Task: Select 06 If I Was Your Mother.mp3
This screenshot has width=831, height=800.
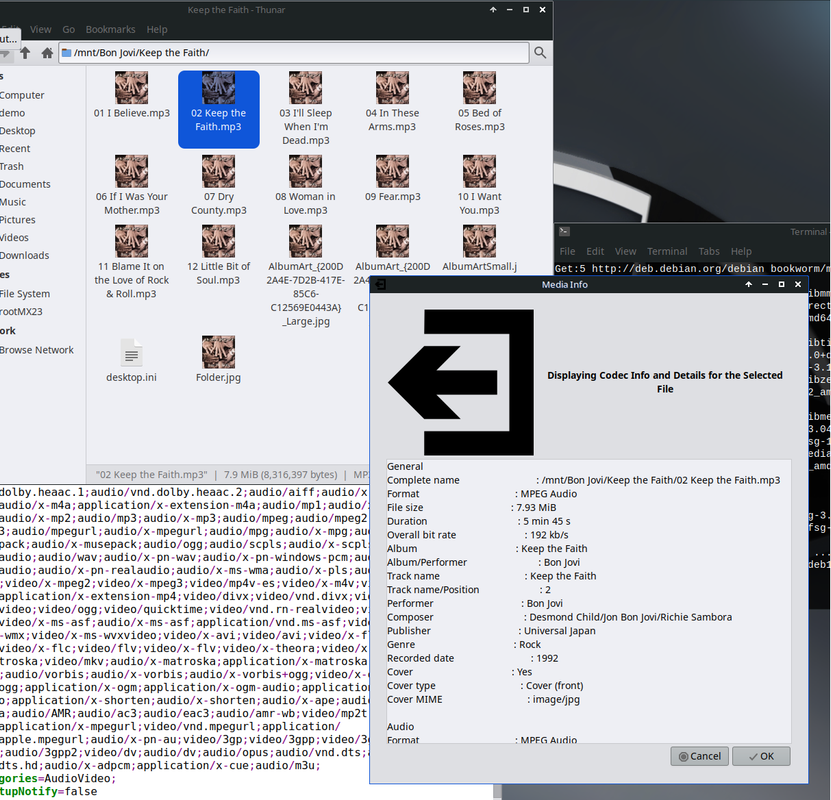Action: 131,185
